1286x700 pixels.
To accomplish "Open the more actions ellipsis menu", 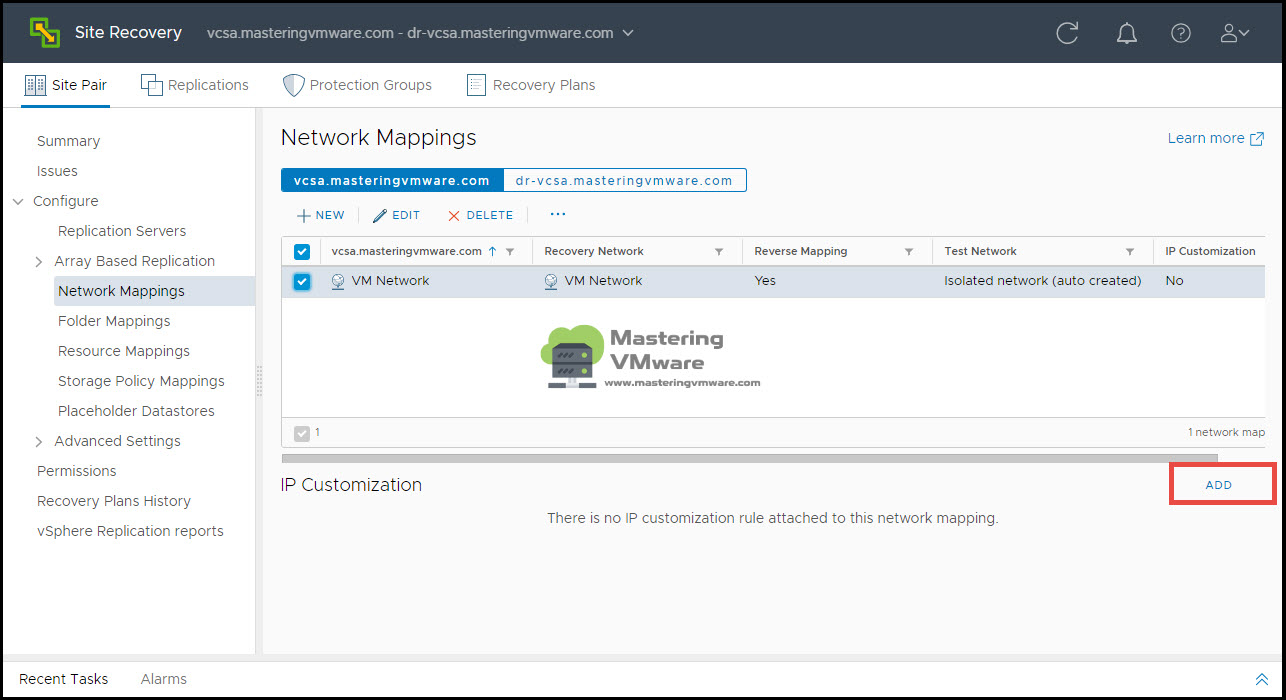I will (558, 214).
